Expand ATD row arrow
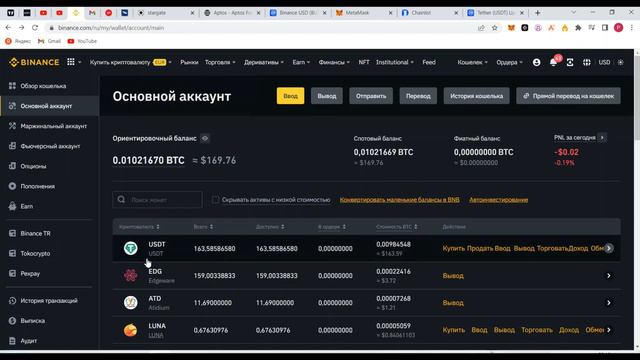This screenshot has width=640, height=360. [x=609, y=302]
